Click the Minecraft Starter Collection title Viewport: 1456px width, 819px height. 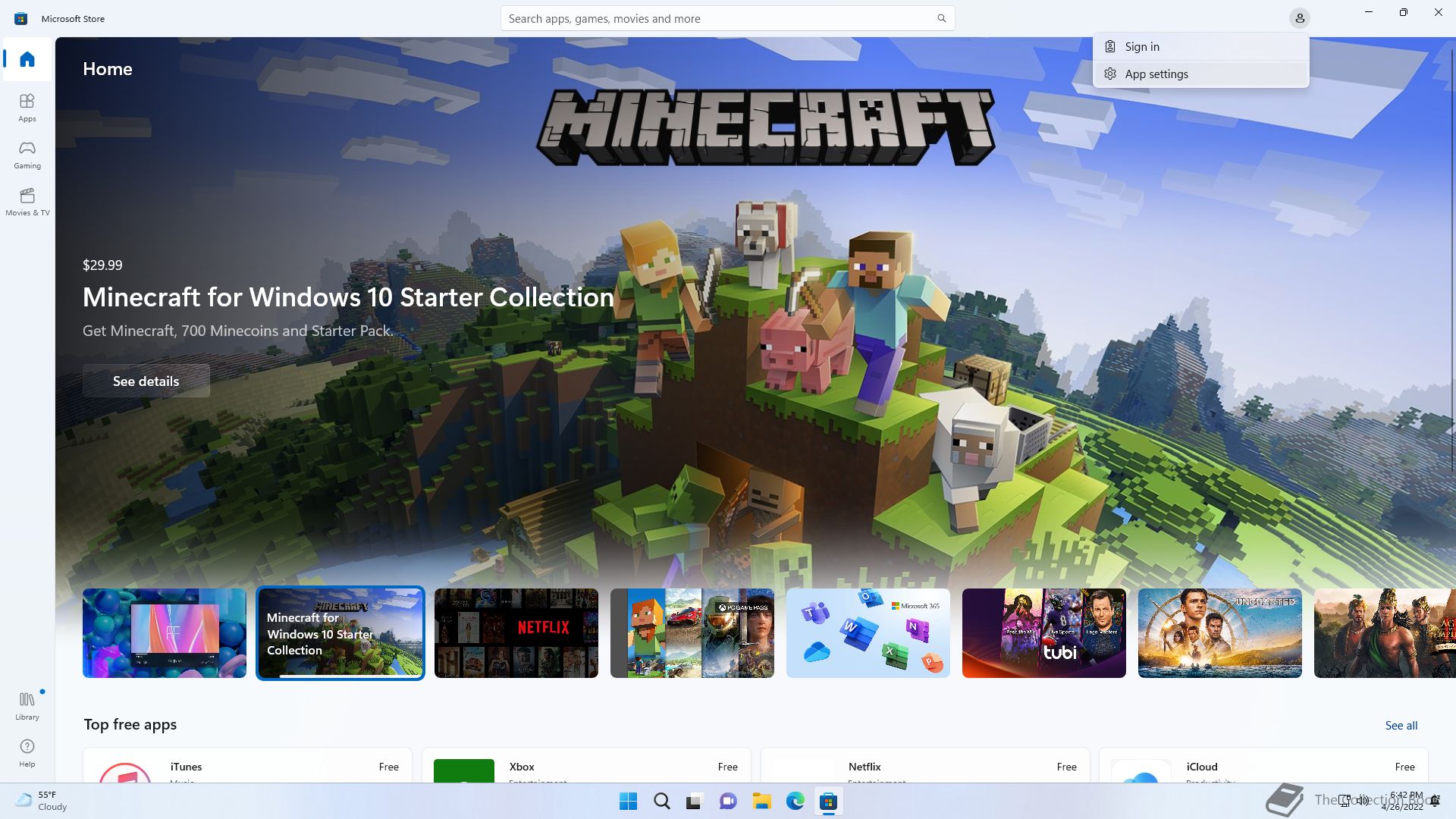tap(348, 297)
